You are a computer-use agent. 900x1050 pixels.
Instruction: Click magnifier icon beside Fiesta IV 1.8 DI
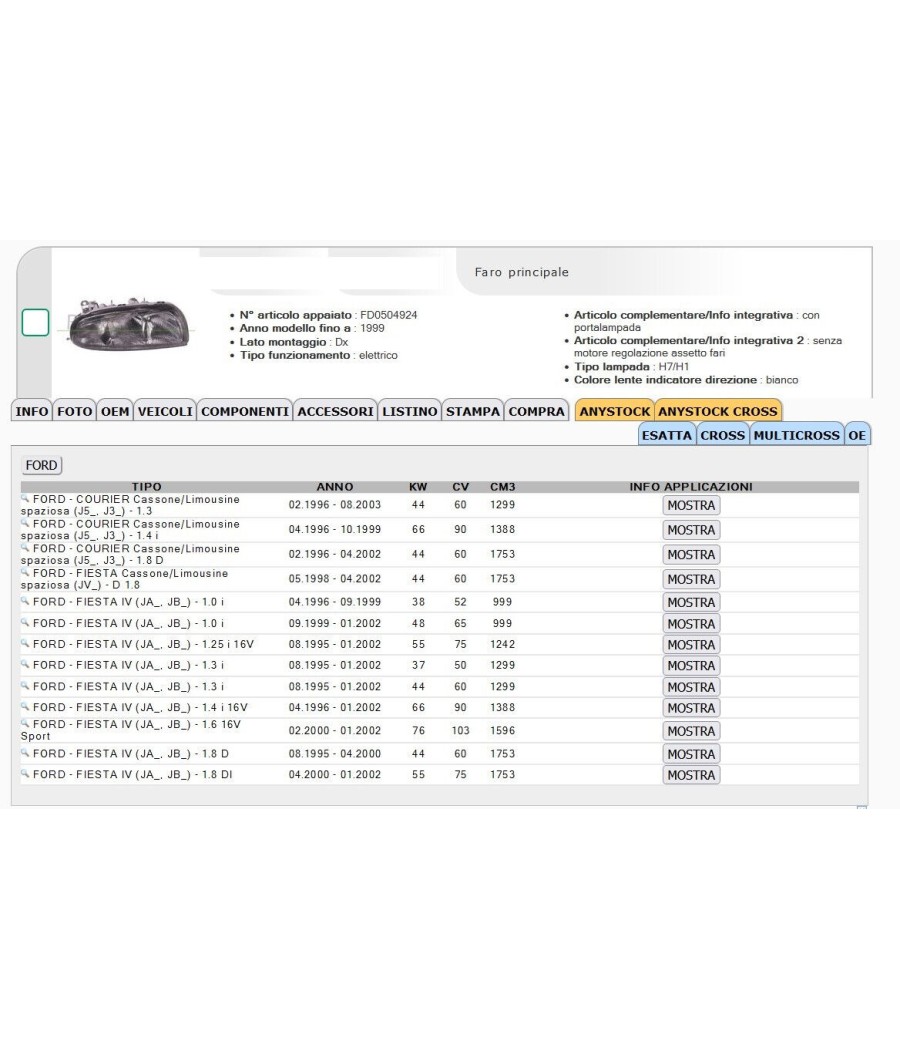pyautogui.click(x=25, y=773)
